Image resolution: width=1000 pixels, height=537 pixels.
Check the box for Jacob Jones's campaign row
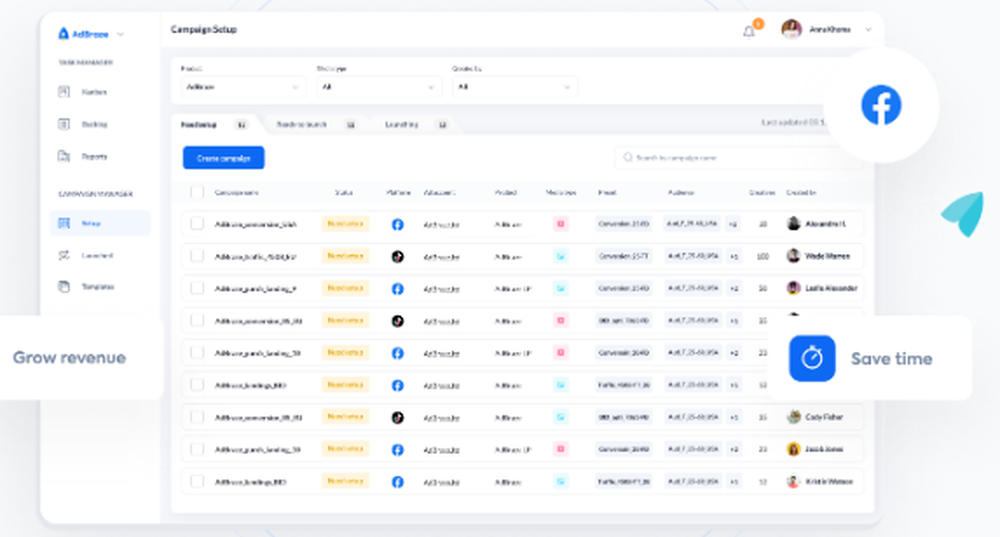tap(197, 449)
